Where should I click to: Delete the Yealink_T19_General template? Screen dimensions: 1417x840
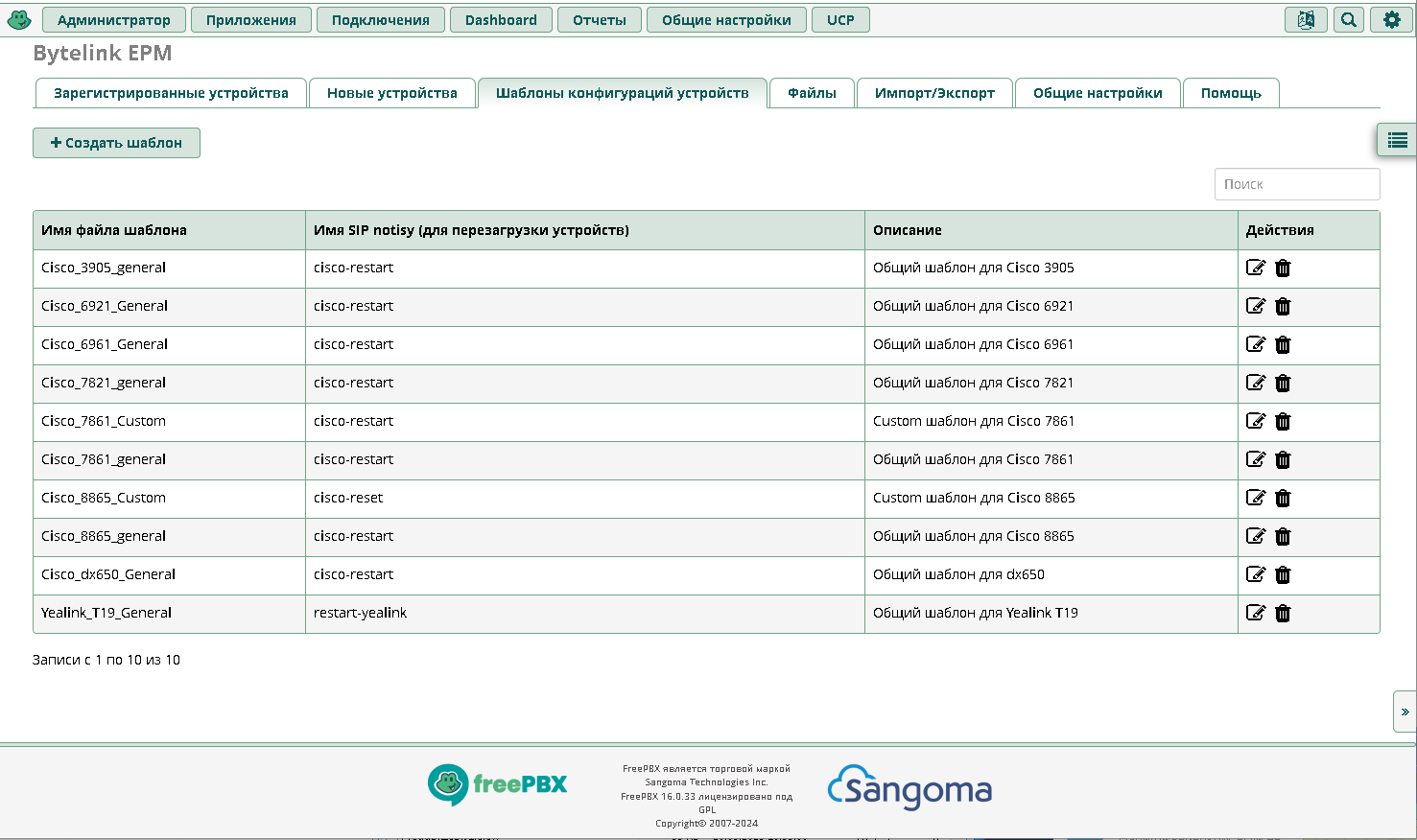[1283, 613]
